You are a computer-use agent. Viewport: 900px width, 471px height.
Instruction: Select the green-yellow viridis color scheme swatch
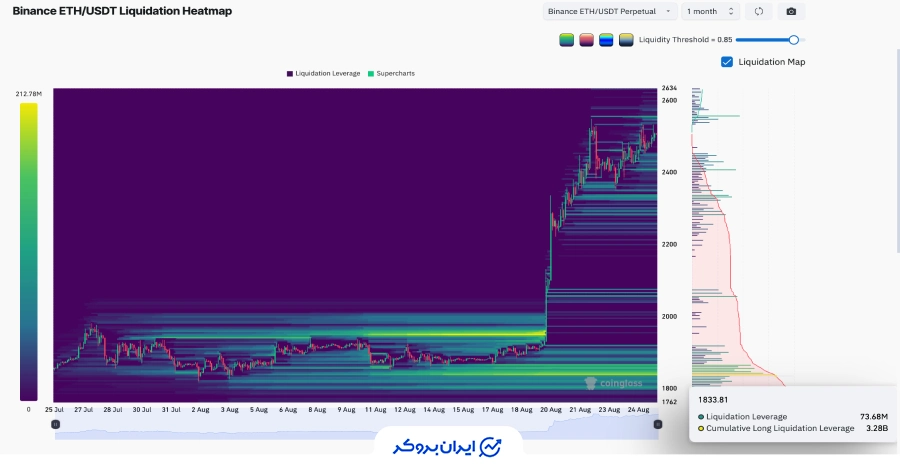pos(567,40)
